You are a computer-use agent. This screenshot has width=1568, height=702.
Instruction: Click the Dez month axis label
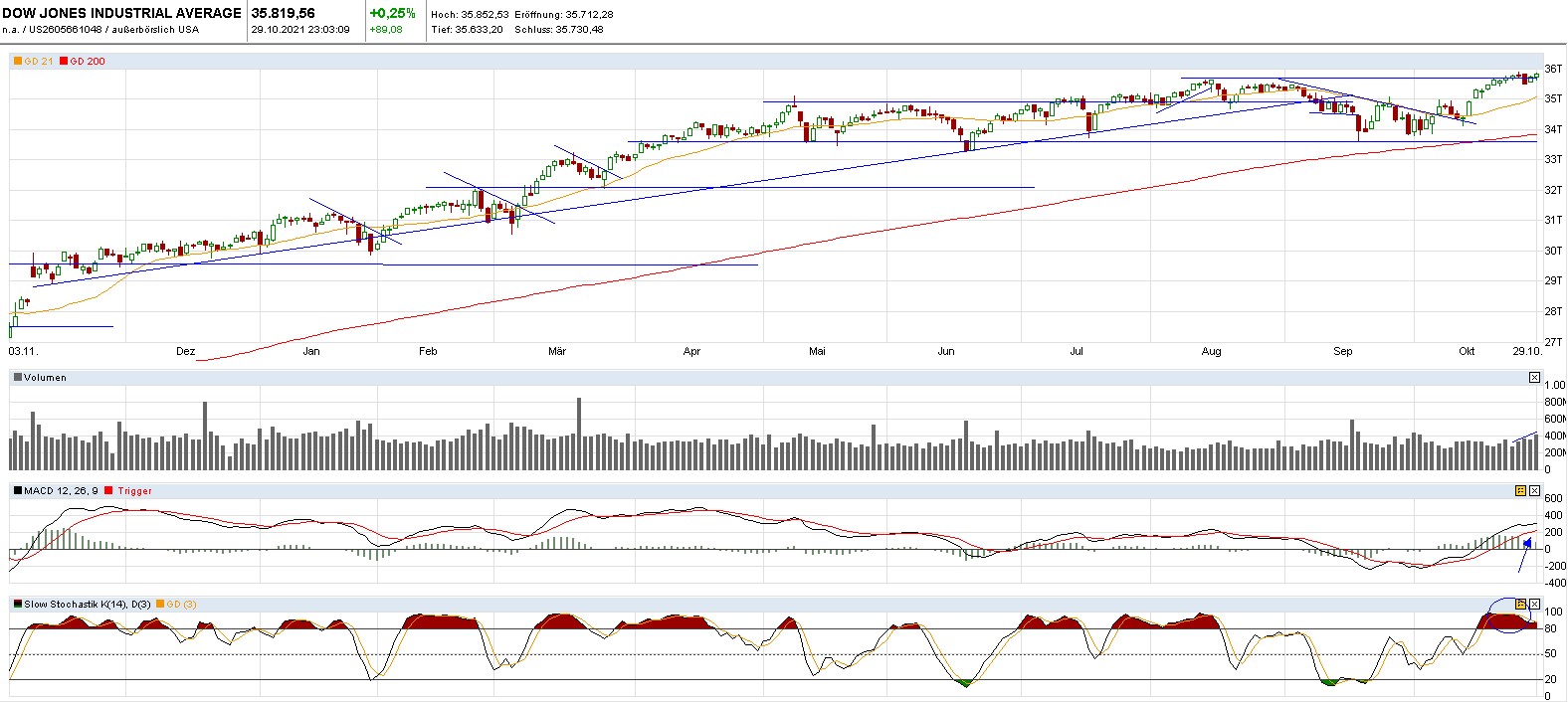click(186, 352)
